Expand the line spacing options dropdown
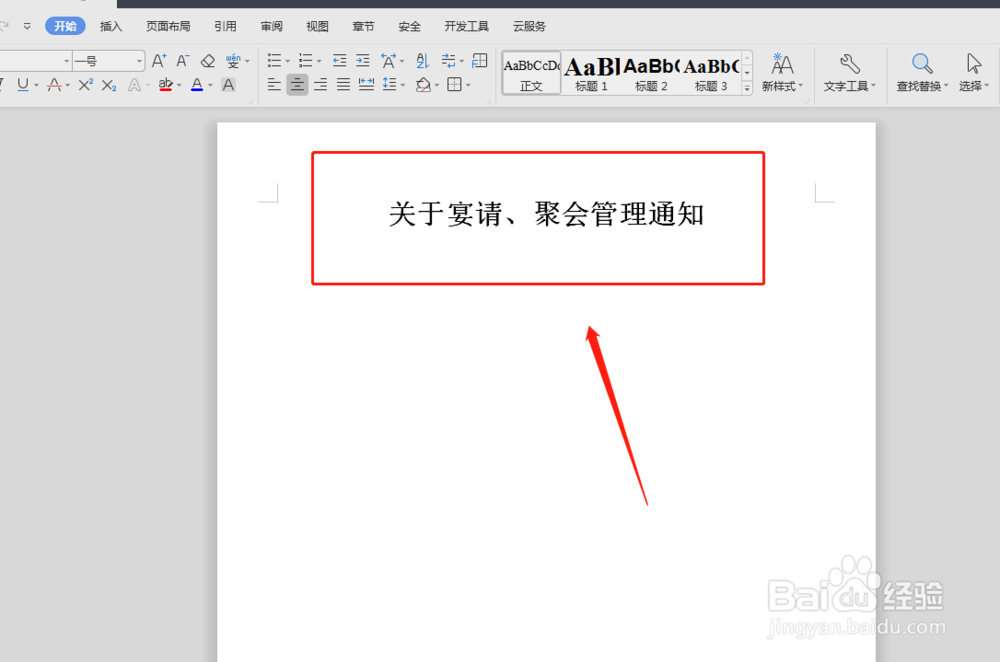Image resolution: width=1000 pixels, height=662 pixels. (401, 85)
